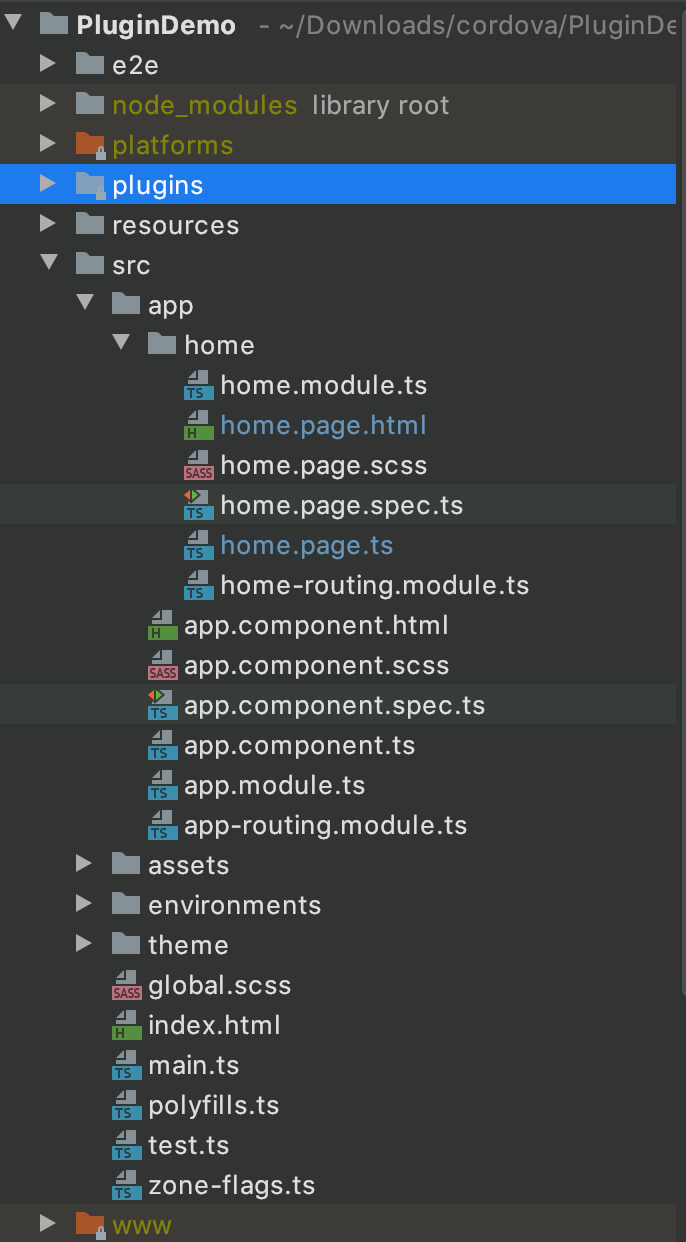Click the home.module.ts TypeScript file icon

[196, 386]
